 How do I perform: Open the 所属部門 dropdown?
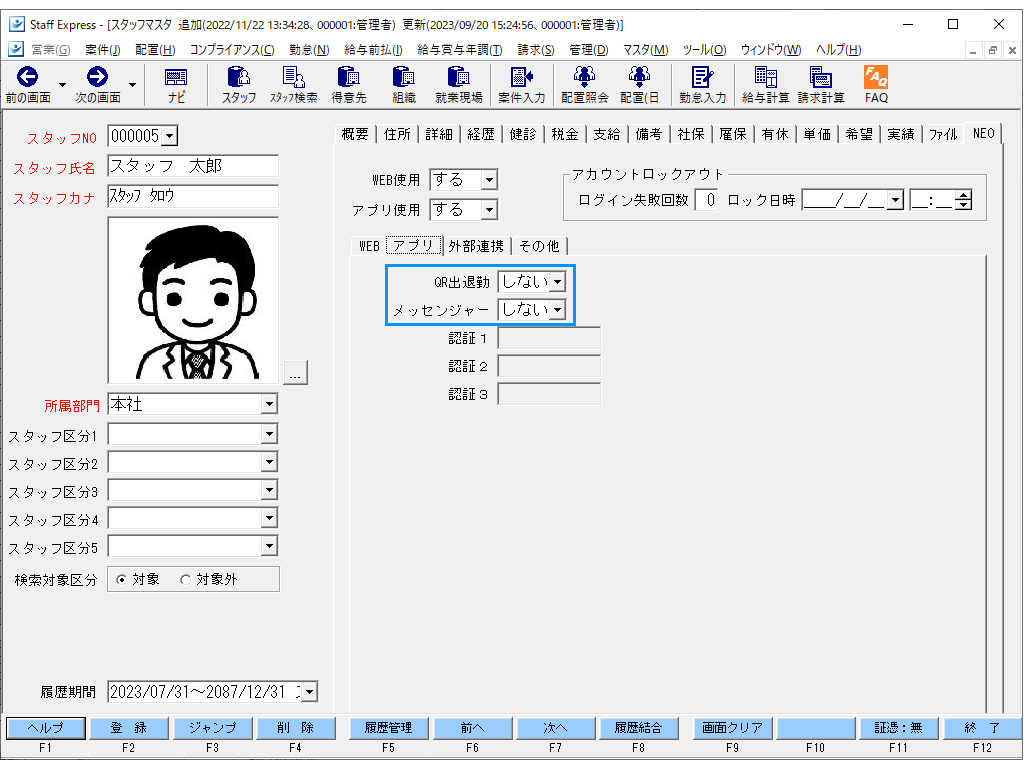[269, 404]
